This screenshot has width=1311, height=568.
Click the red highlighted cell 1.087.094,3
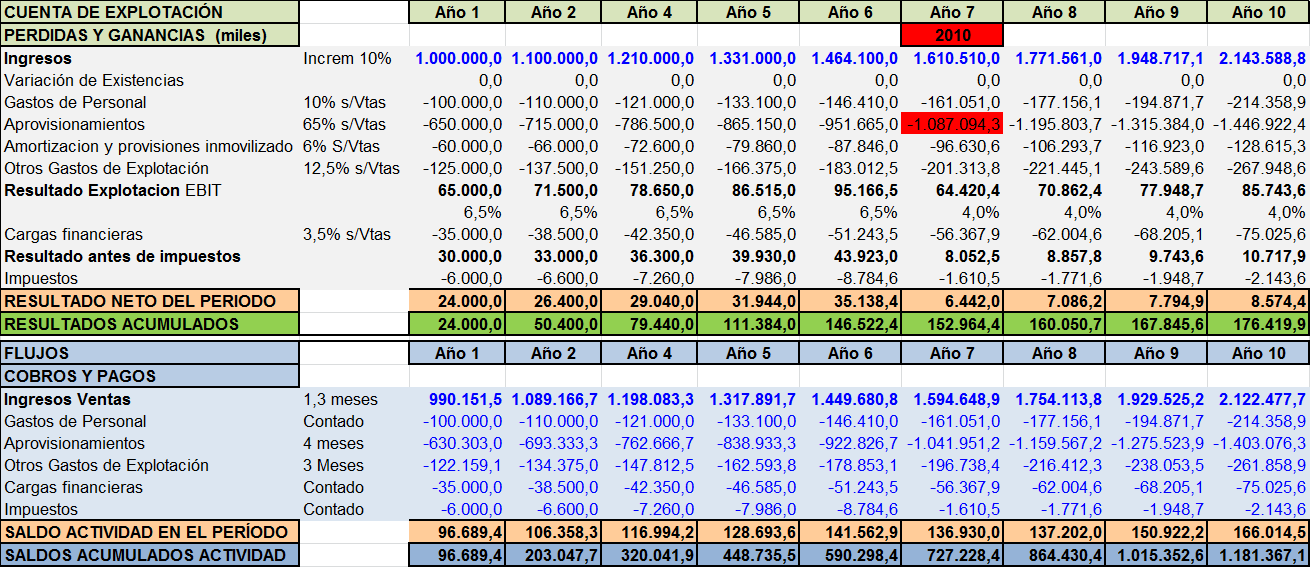(951, 124)
